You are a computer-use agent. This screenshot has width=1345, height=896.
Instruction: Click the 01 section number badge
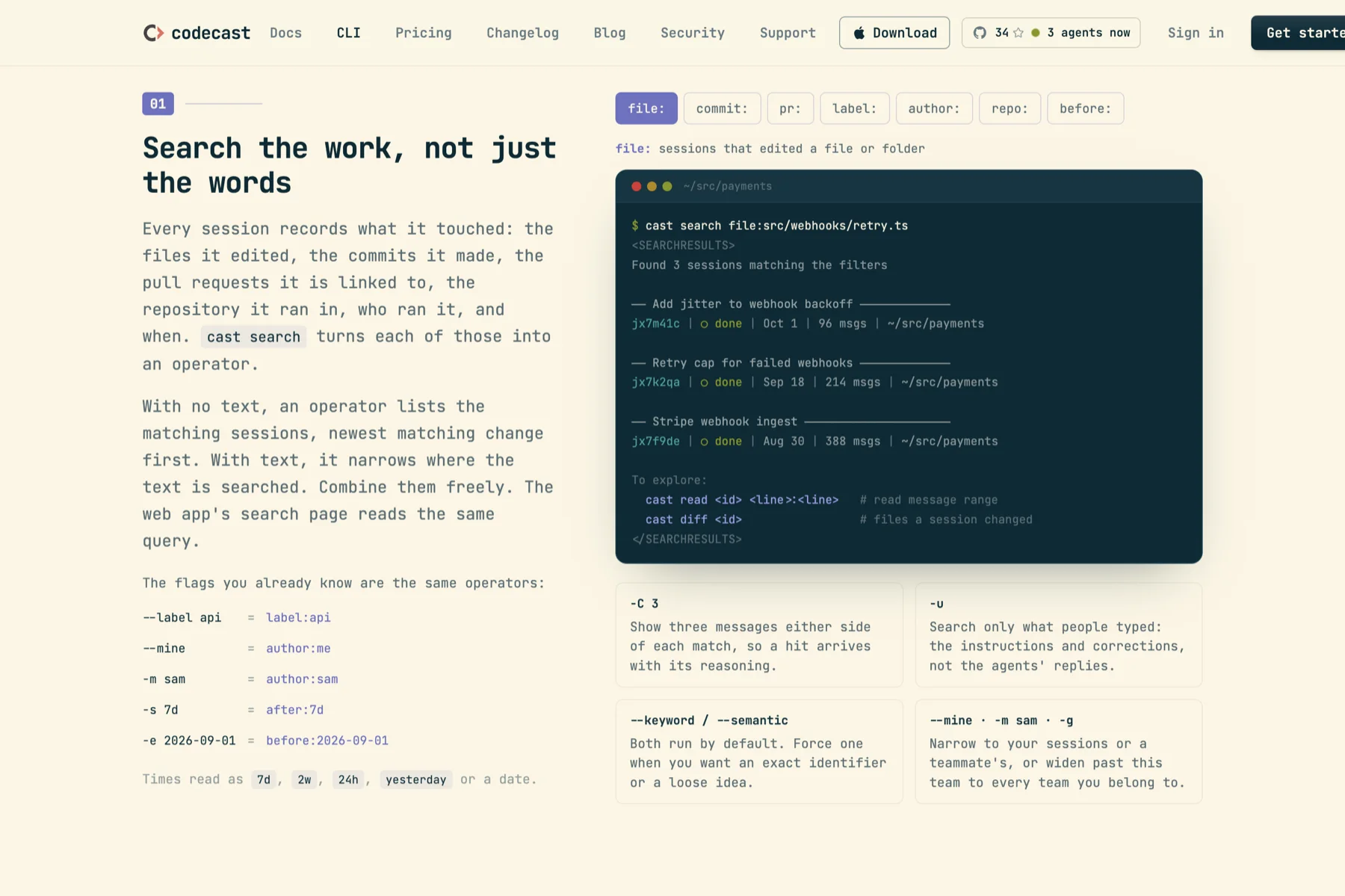tap(158, 104)
